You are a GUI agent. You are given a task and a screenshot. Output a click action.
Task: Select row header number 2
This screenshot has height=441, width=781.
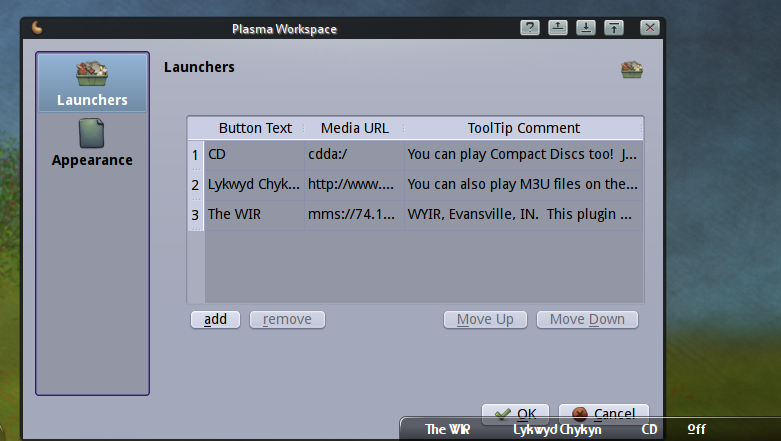pos(196,185)
